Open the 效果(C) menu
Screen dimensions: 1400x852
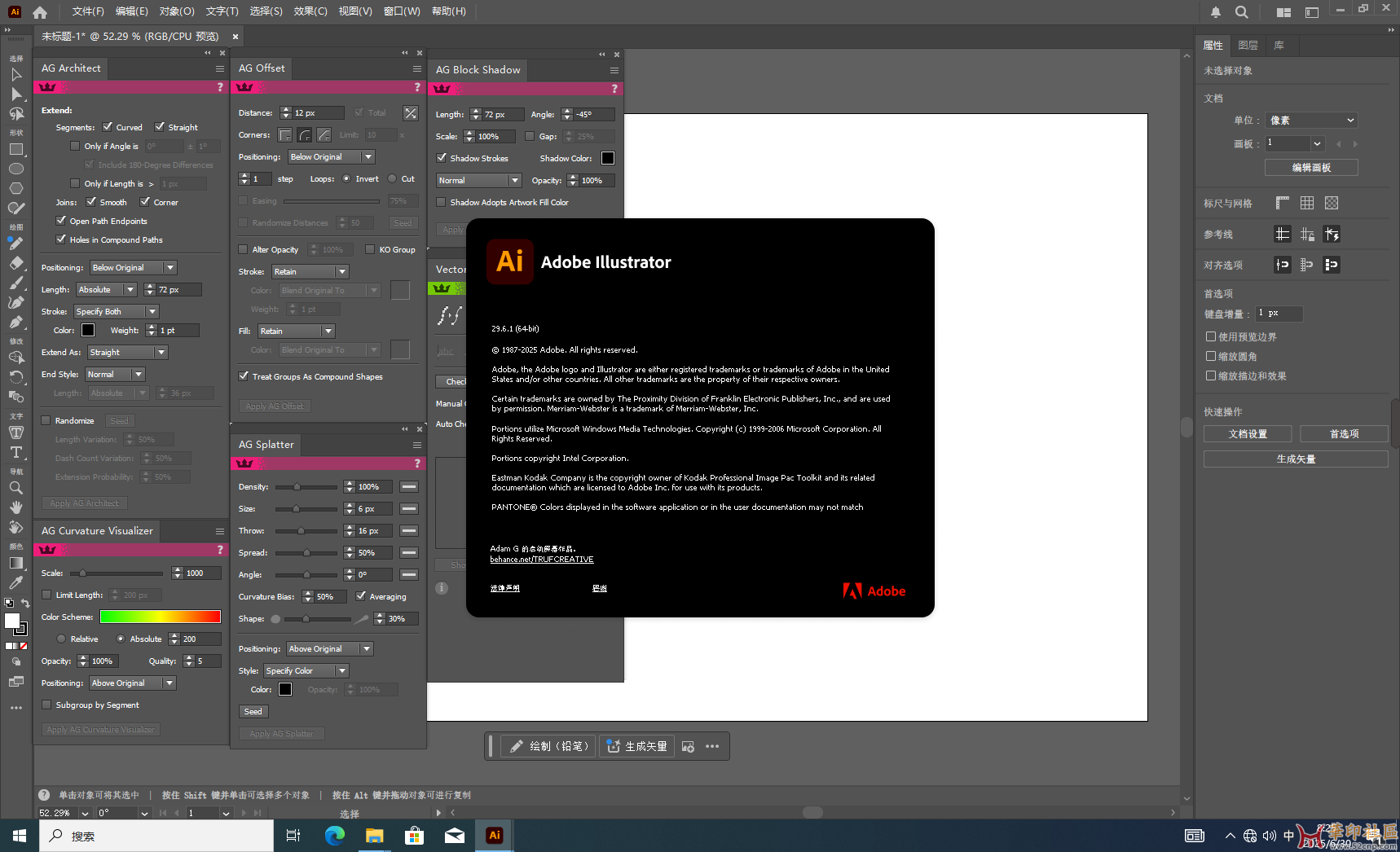pyautogui.click(x=310, y=11)
